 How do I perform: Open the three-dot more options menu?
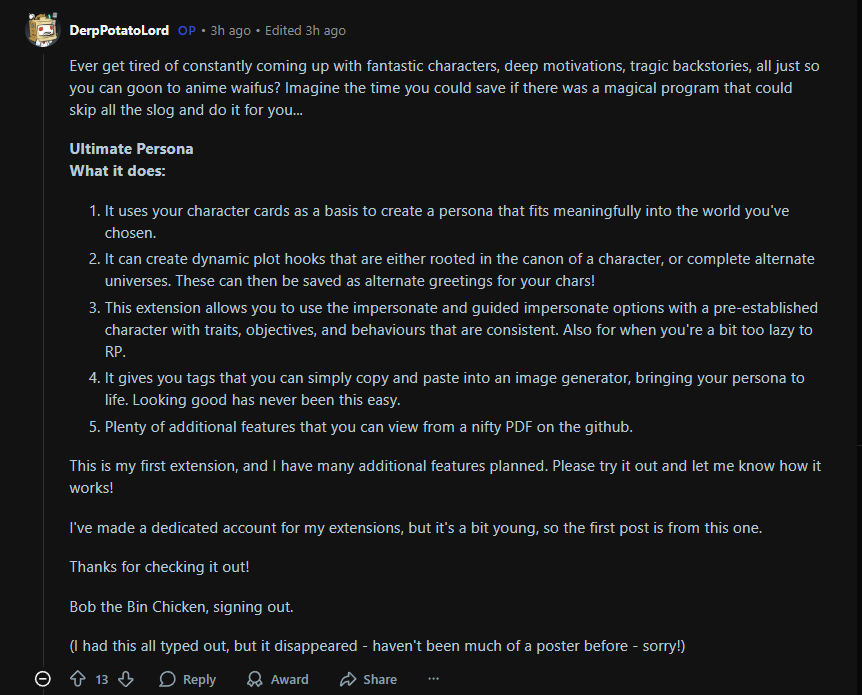click(433, 679)
